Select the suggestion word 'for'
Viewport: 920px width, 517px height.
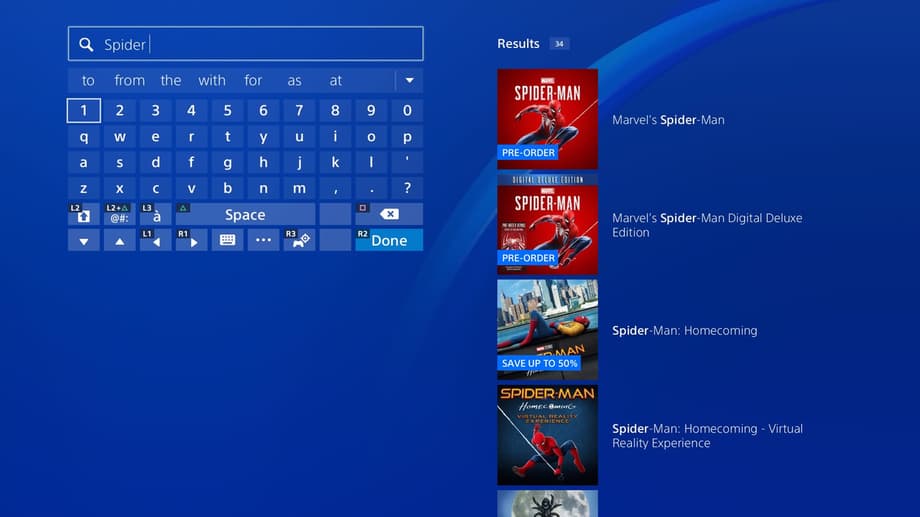(x=253, y=80)
